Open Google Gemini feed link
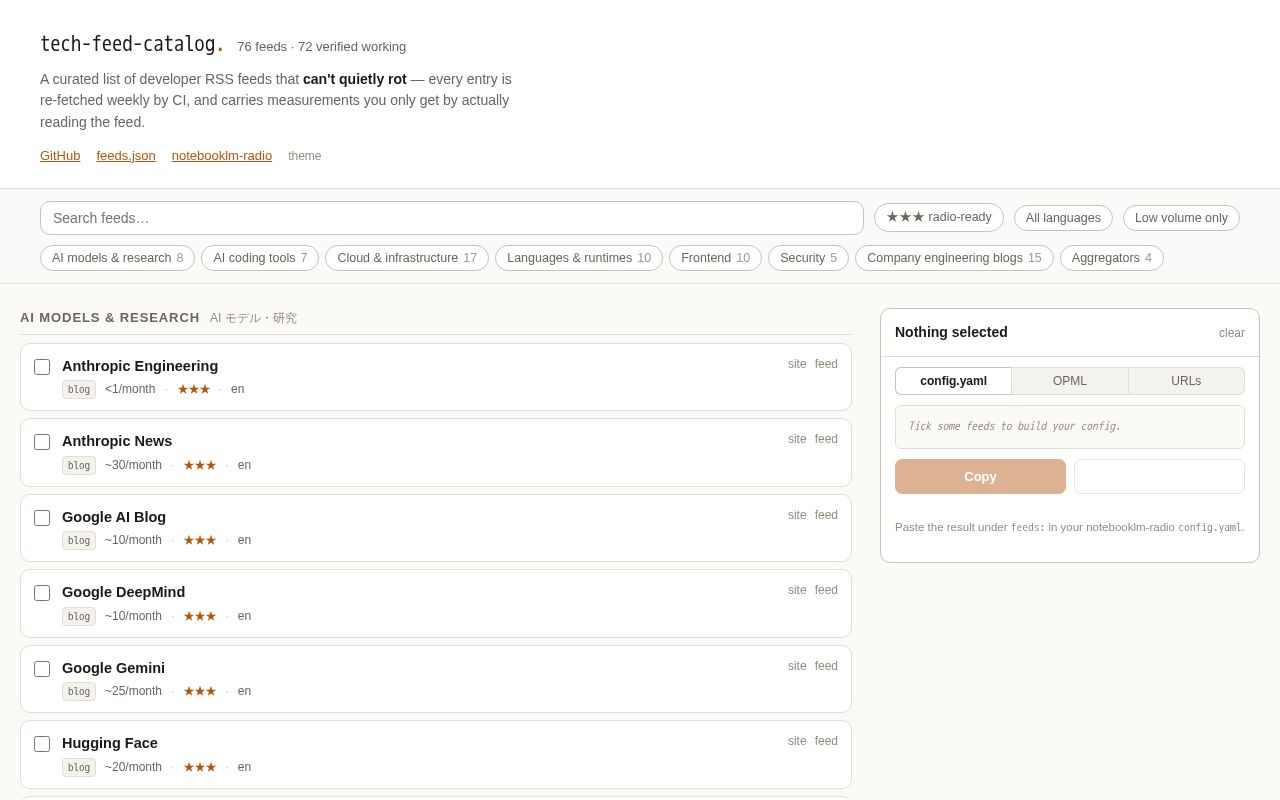The height and width of the screenshot is (800, 1280). (x=826, y=666)
